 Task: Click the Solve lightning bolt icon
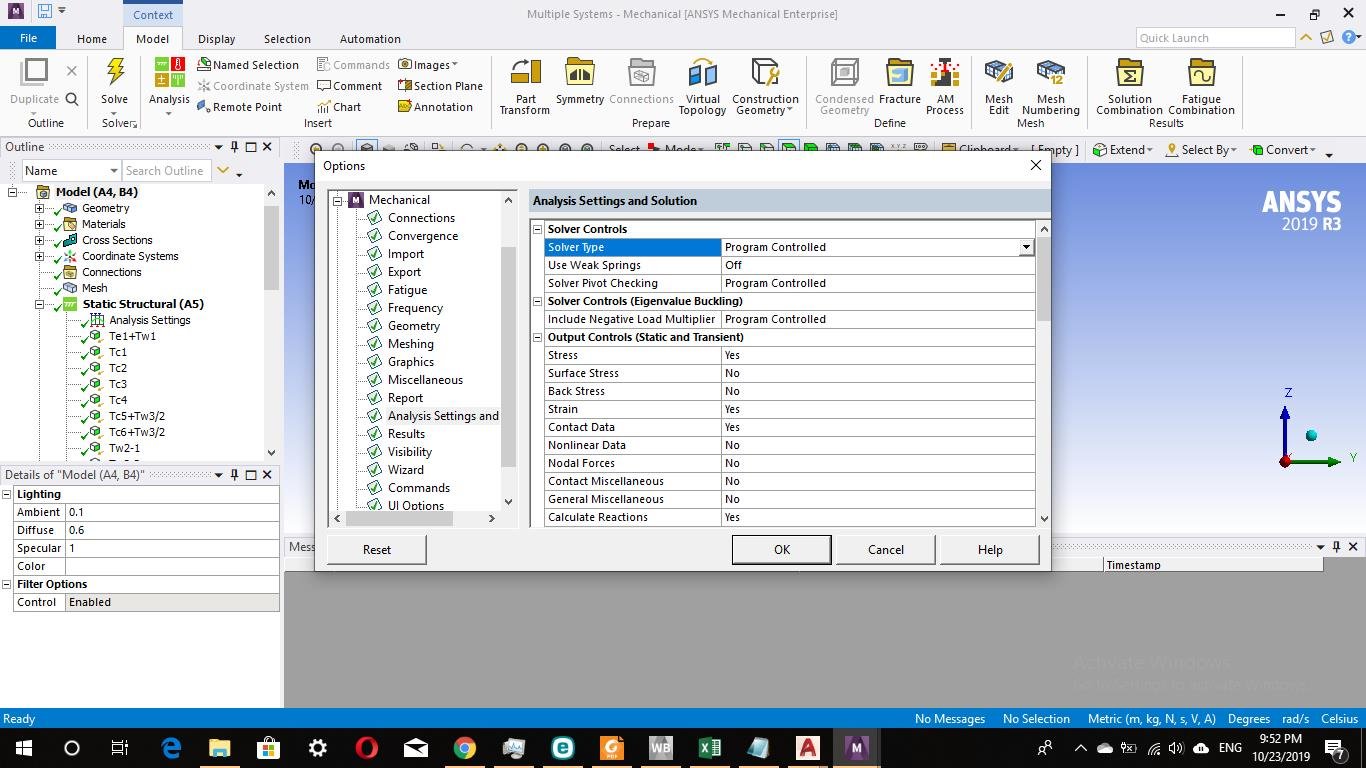coord(115,73)
